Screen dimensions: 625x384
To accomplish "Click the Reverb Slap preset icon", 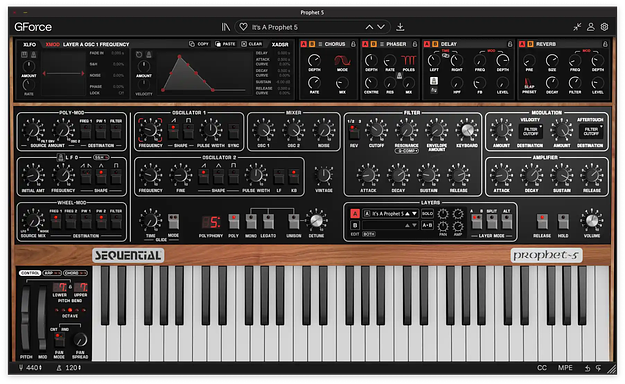I will (529, 83).
